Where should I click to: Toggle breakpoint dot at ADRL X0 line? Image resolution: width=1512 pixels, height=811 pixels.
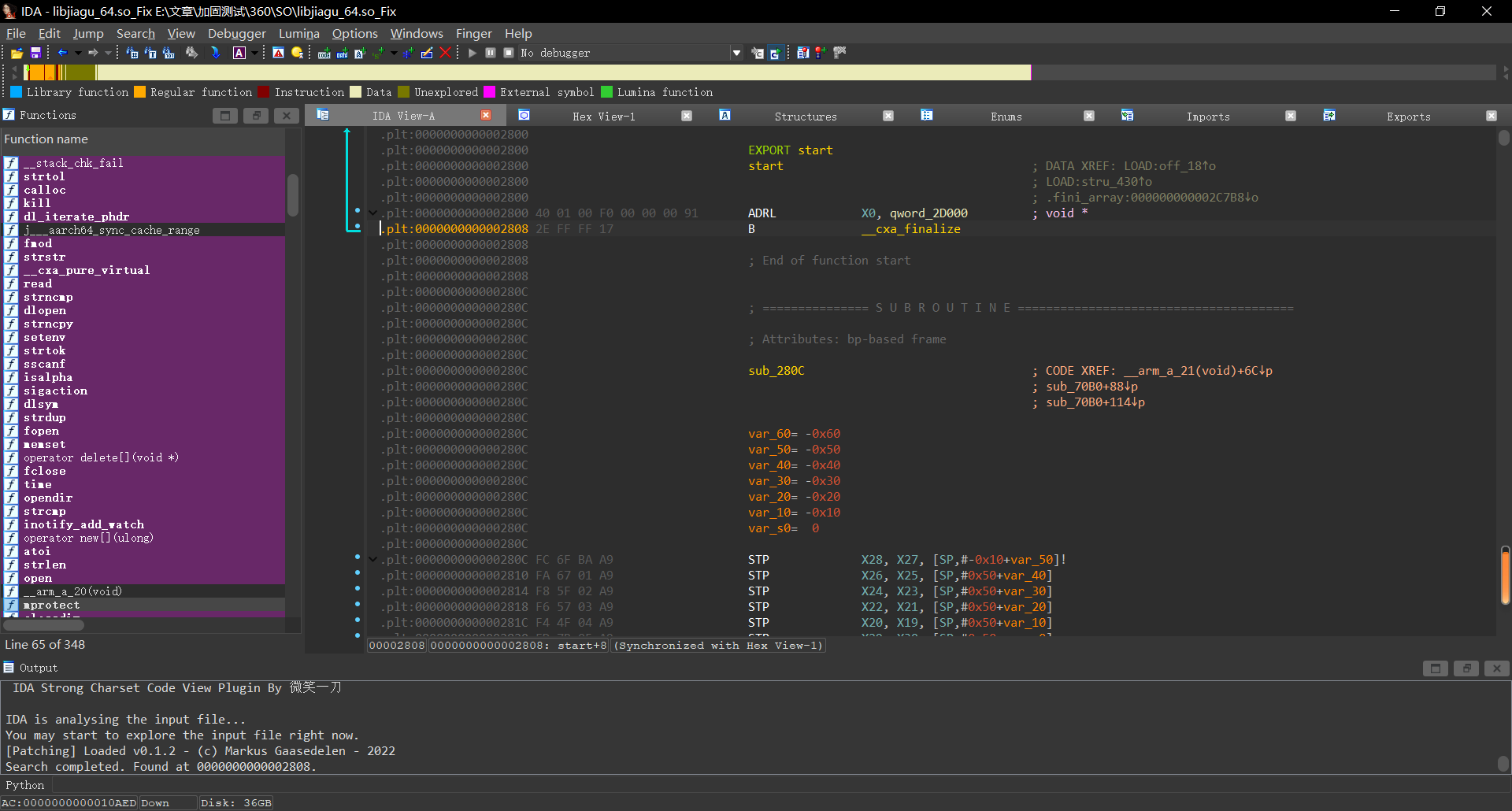point(358,211)
